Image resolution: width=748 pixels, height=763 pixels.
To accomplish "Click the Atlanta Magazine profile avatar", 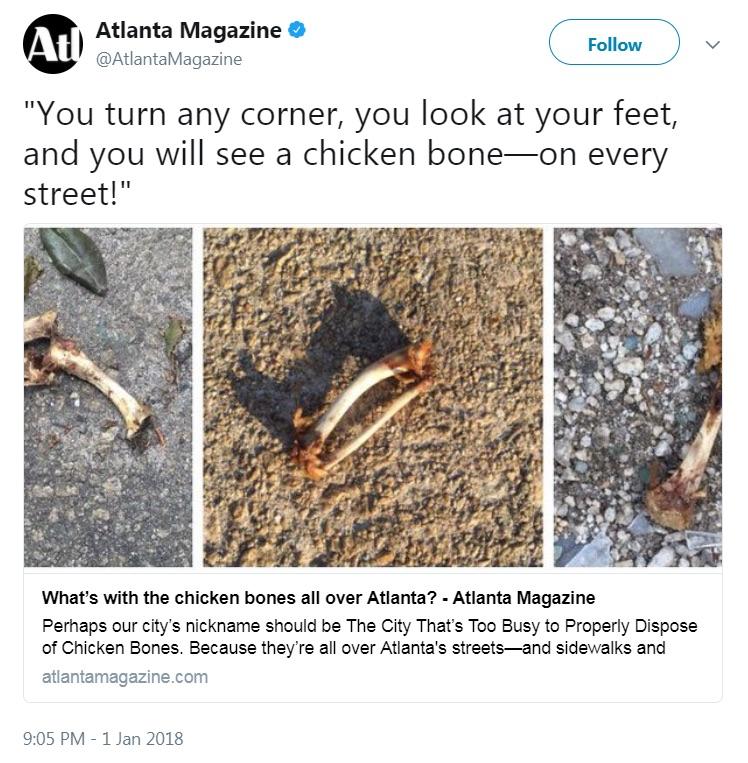I will tap(53, 44).
